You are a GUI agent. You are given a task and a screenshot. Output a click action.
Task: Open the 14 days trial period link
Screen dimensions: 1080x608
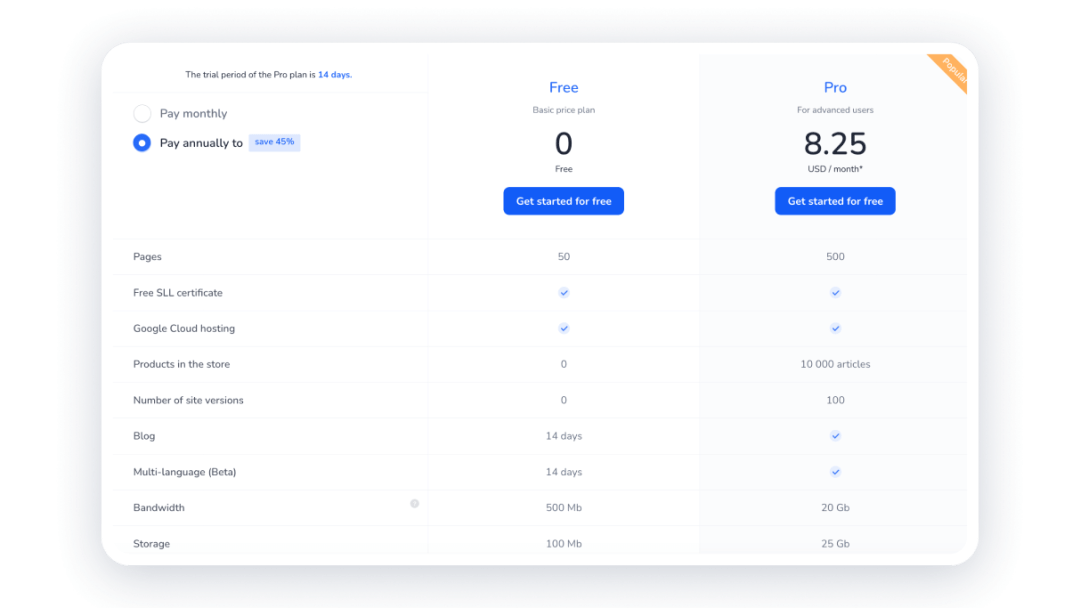335,74
